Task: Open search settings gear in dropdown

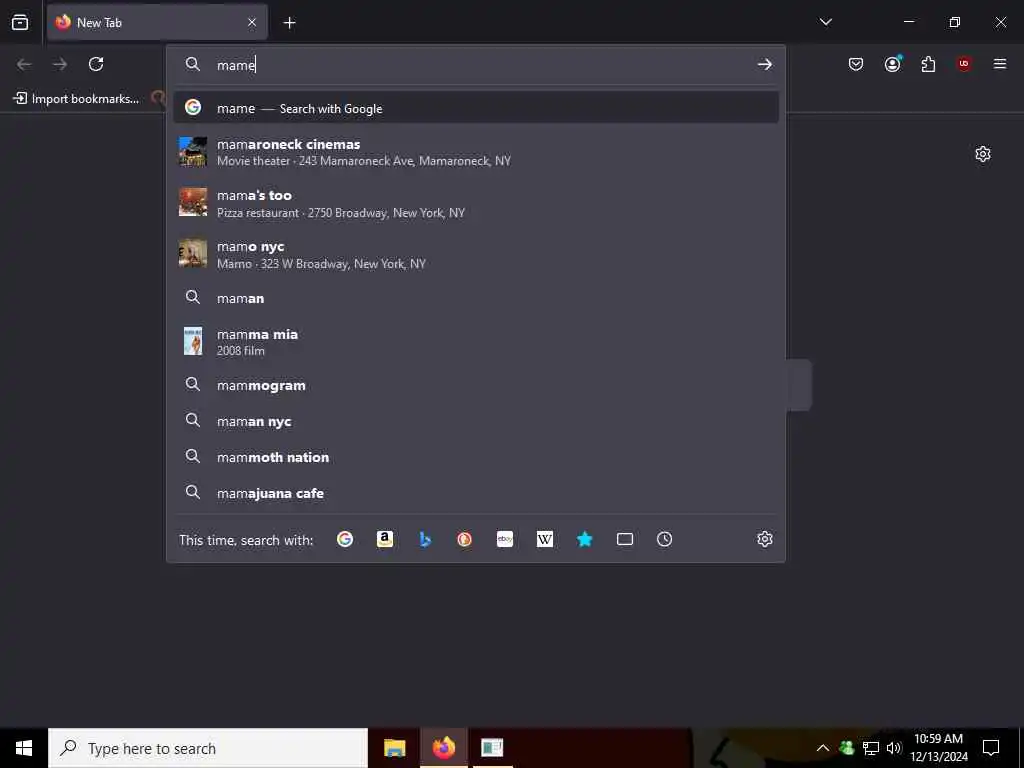Action: (765, 539)
